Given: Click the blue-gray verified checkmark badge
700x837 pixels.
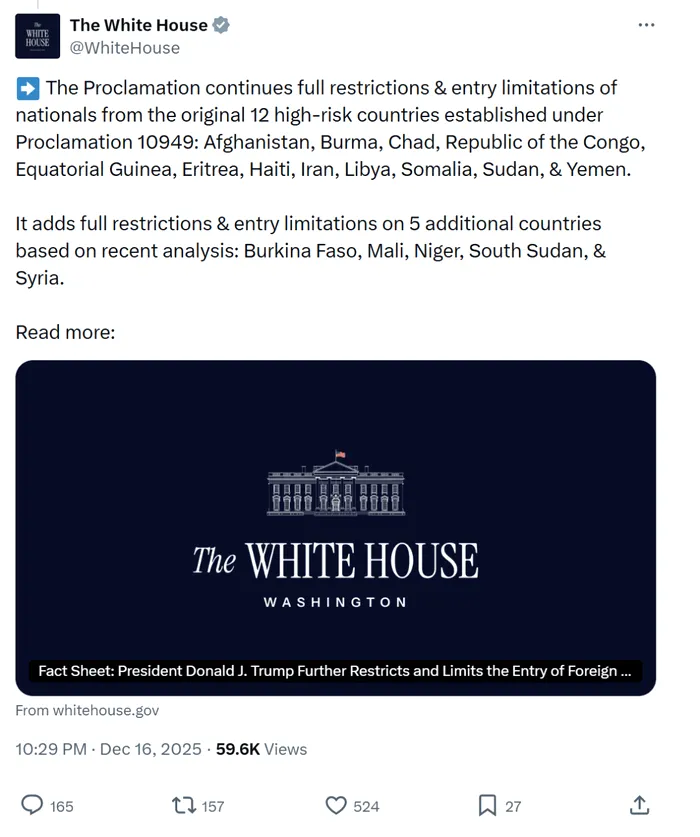Looking at the screenshot, I should [x=222, y=26].
